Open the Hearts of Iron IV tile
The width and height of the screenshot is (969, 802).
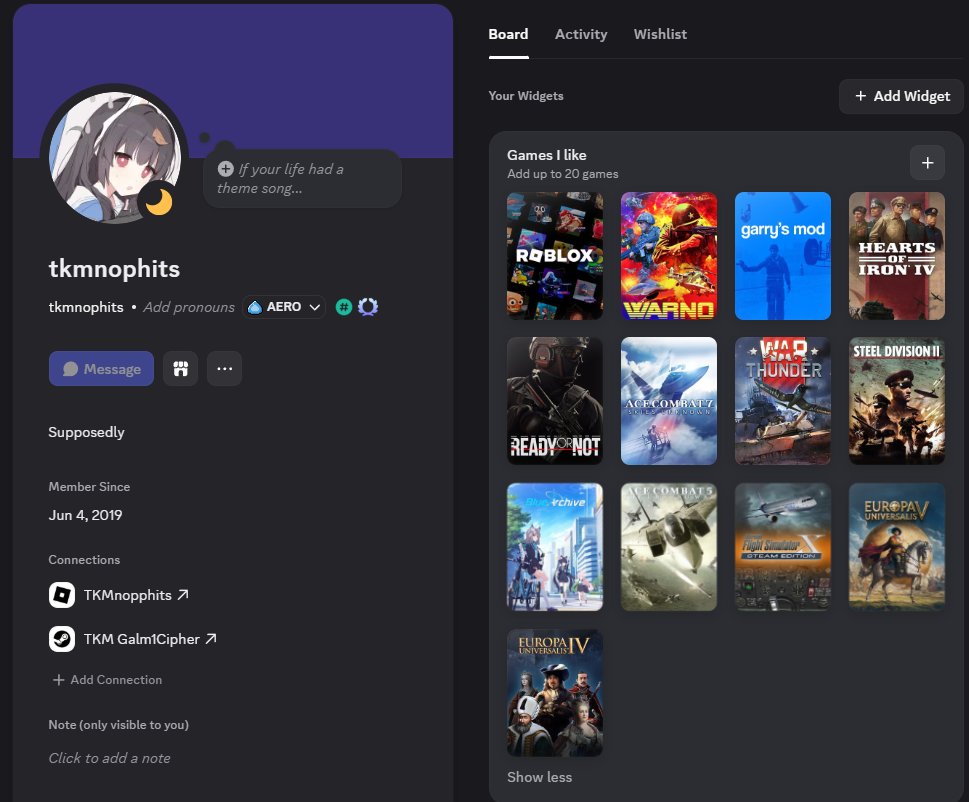click(x=897, y=256)
